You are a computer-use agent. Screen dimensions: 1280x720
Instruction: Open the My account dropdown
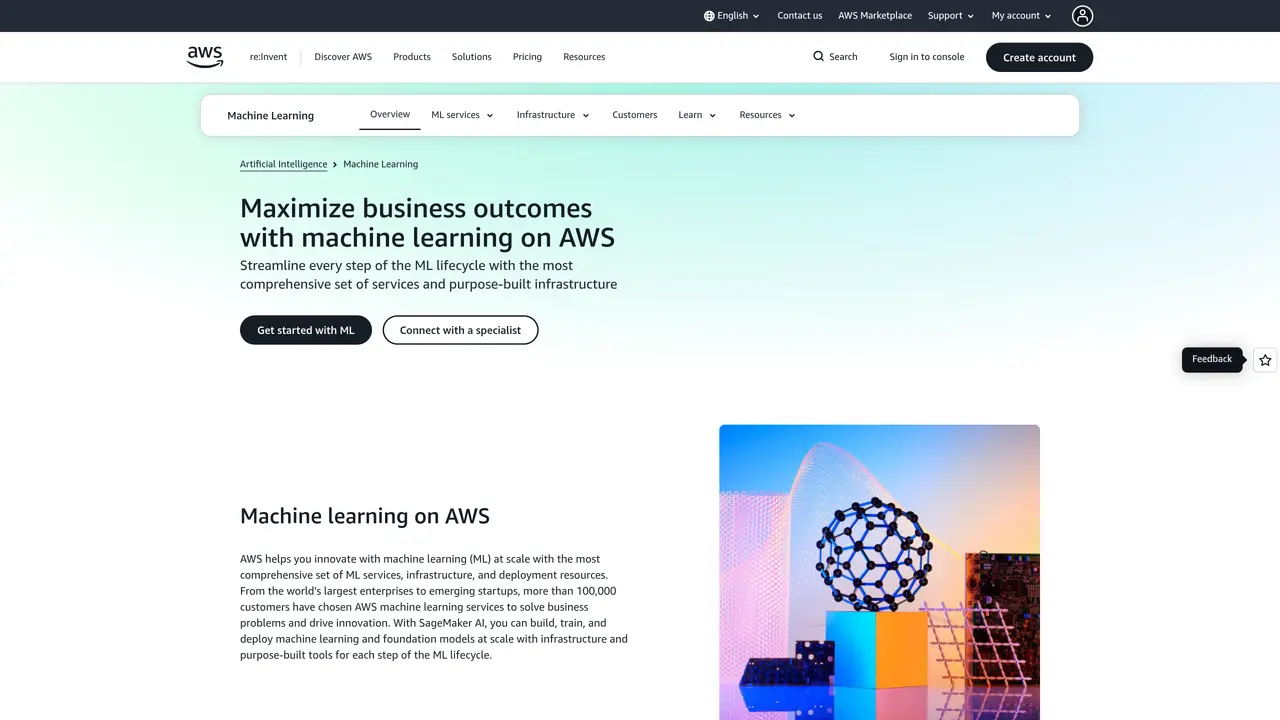[x=1021, y=16]
